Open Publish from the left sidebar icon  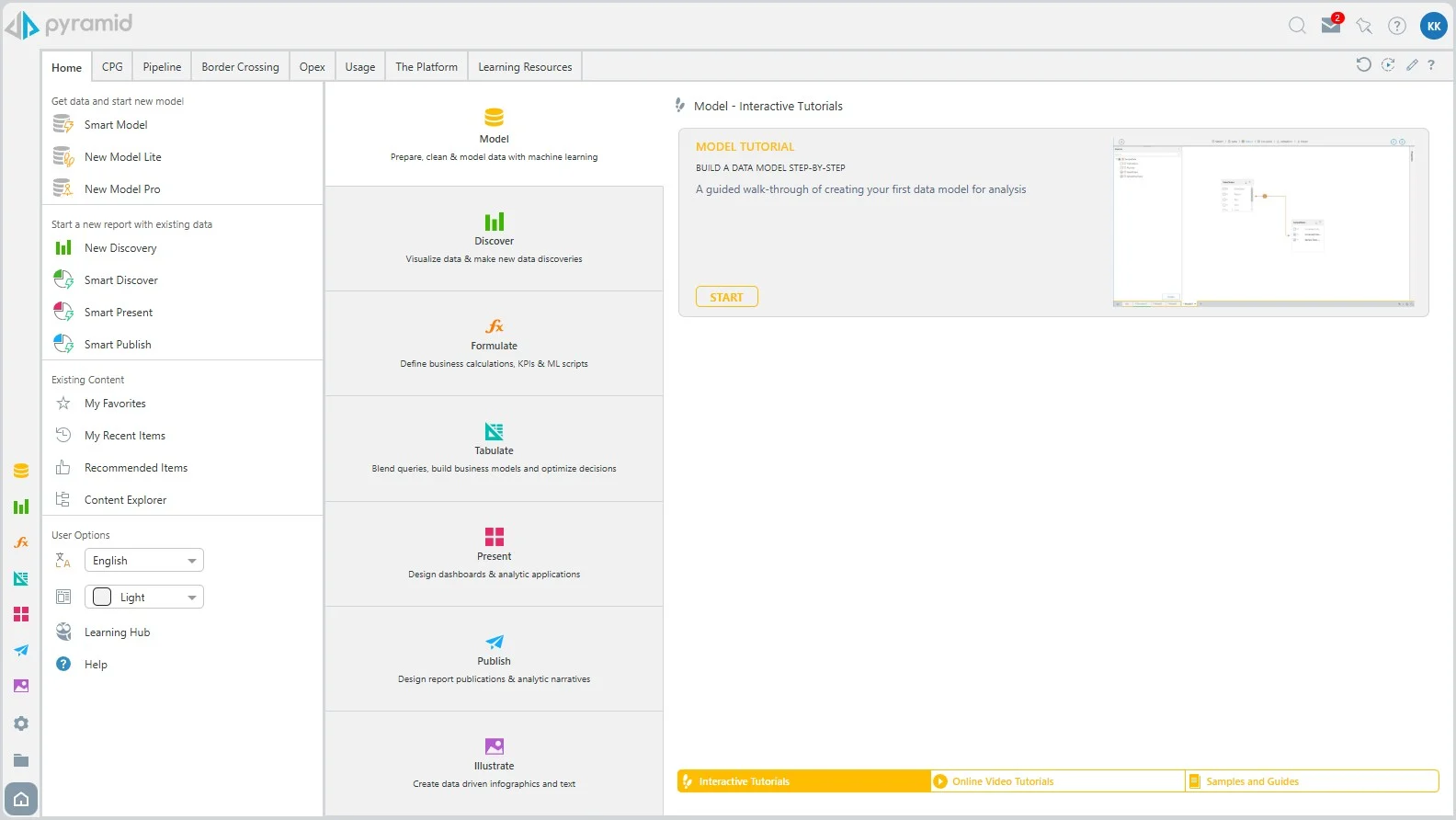click(x=21, y=650)
